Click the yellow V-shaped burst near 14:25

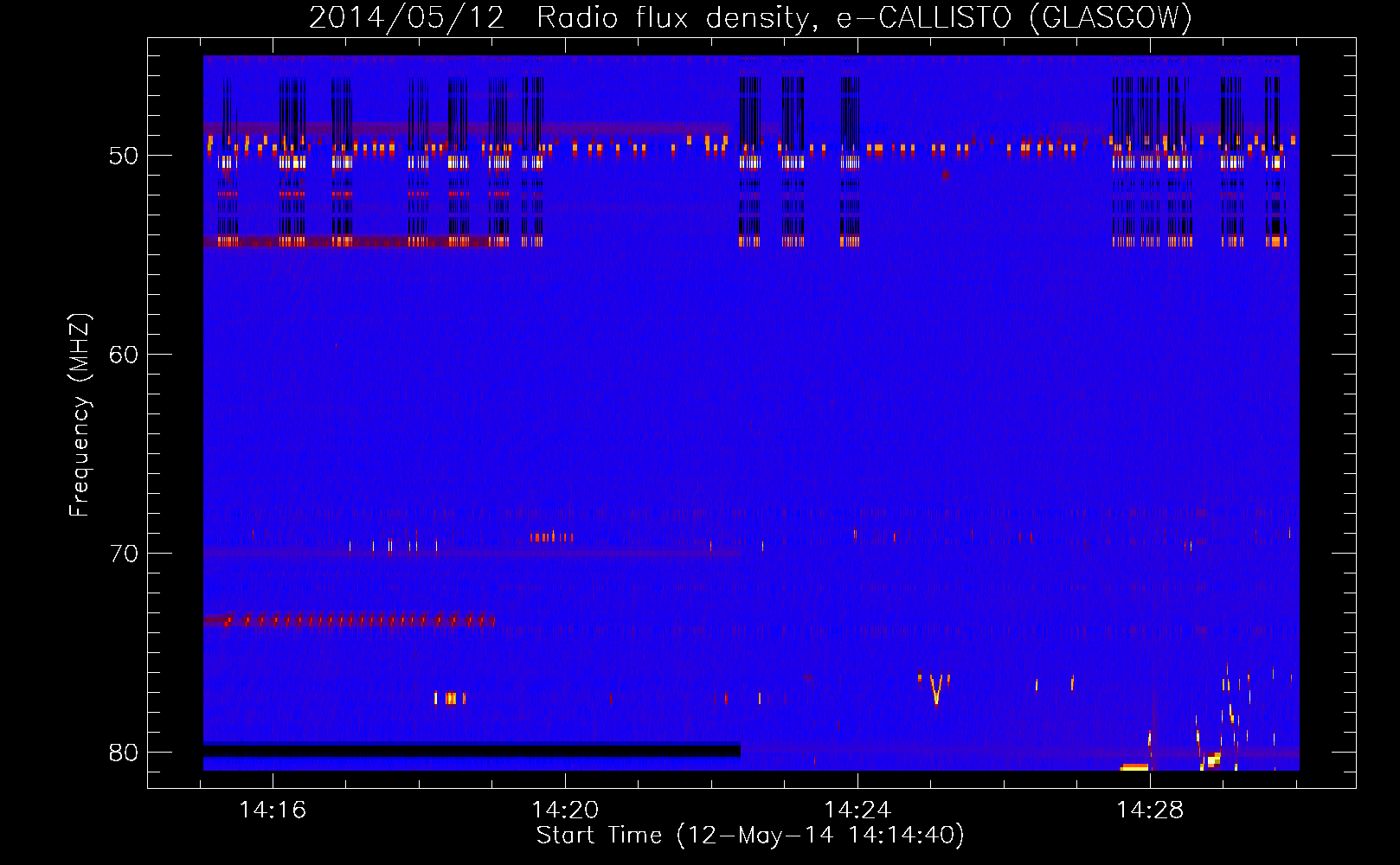(934, 689)
